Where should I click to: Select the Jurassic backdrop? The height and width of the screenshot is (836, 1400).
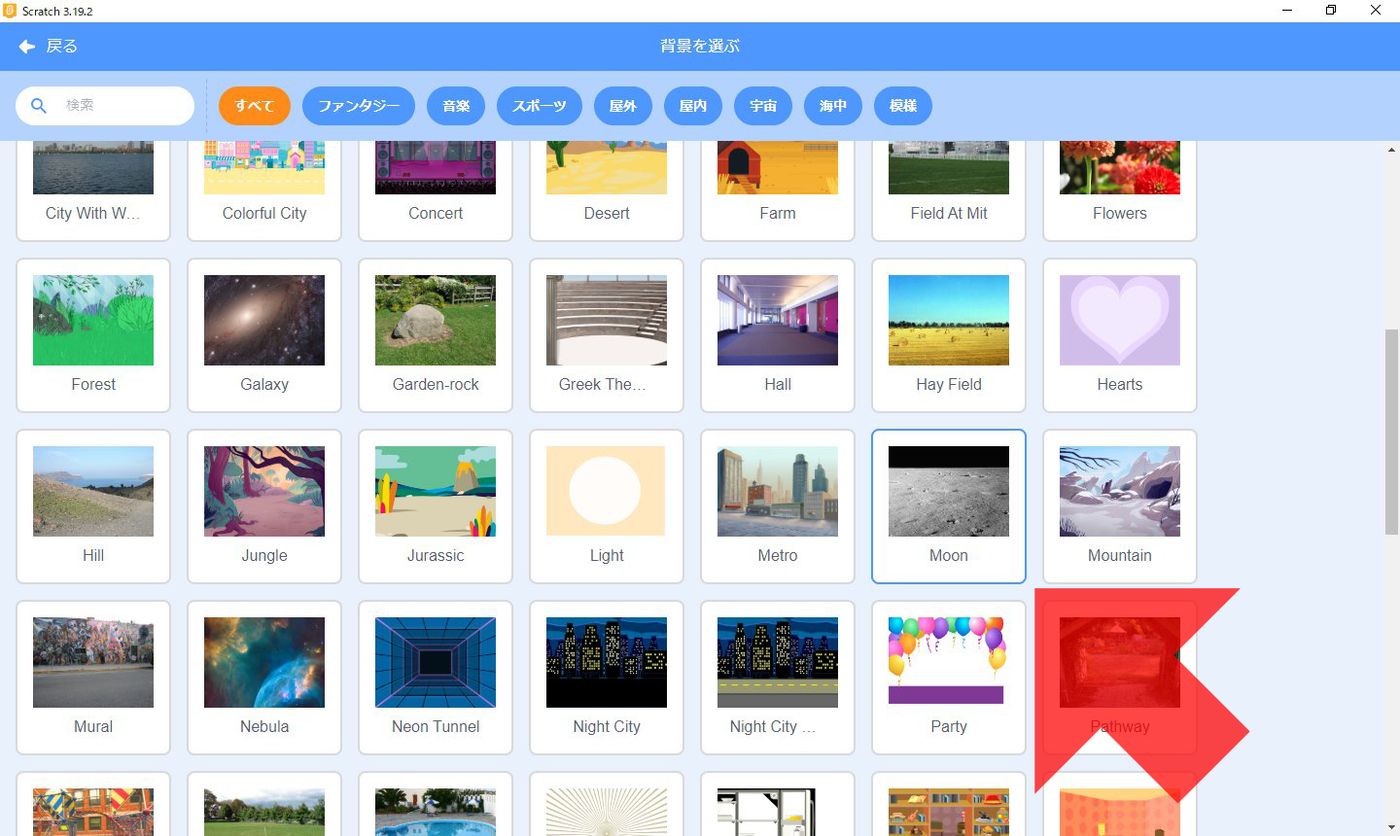[x=435, y=506]
